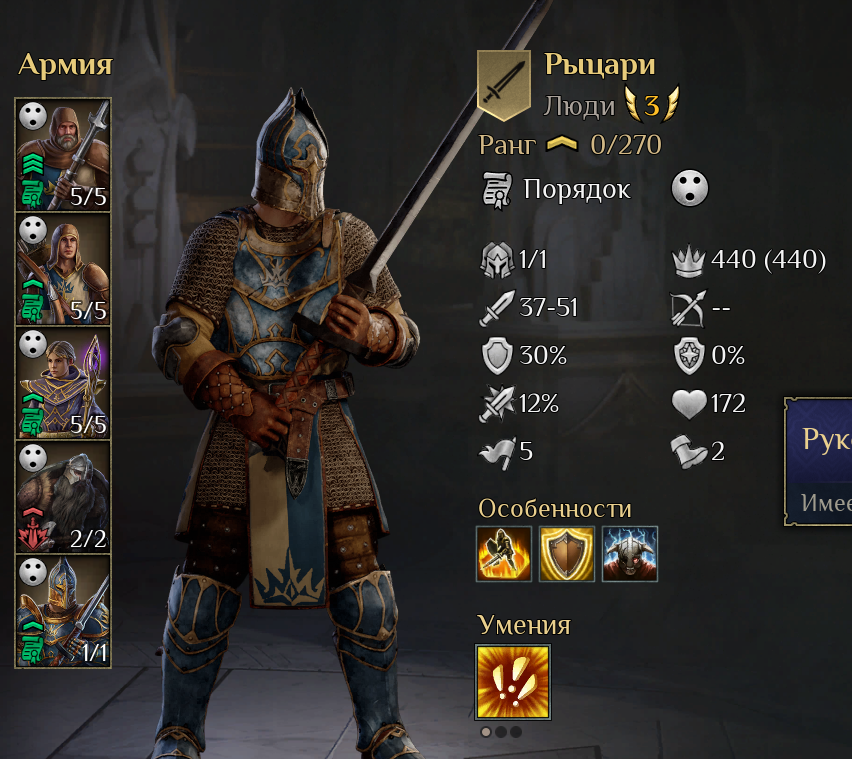Click the rank chevron icon next to Ранг
The height and width of the screenshot is (759, 852).
point(562,144)
